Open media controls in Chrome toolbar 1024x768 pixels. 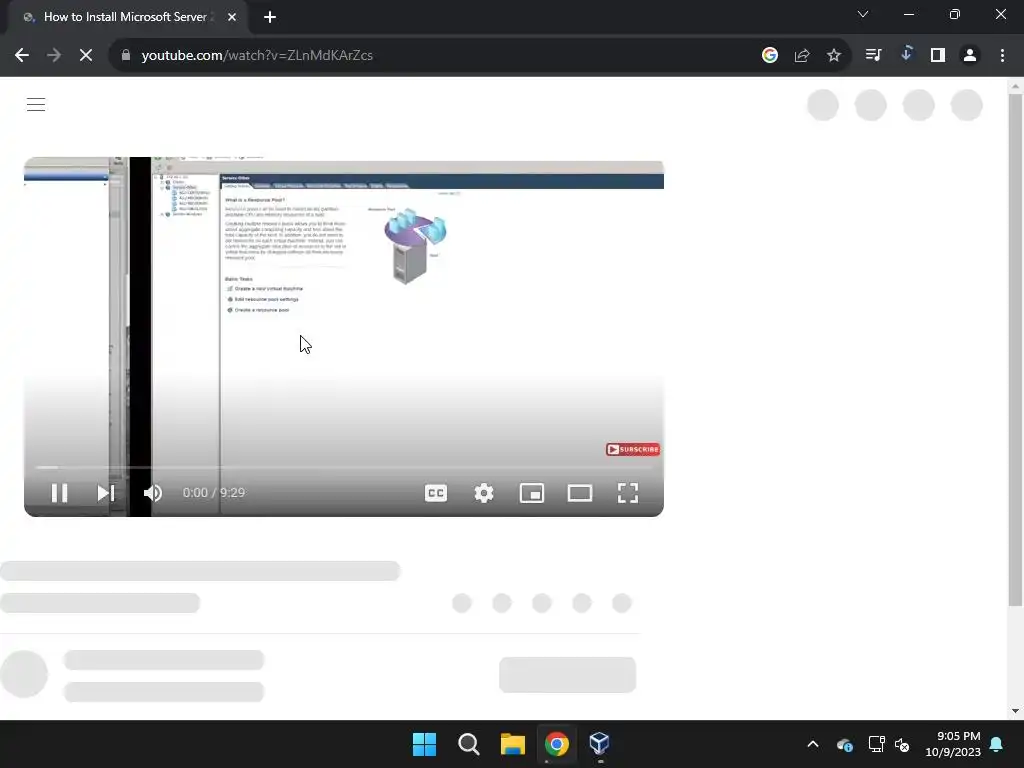tap(873, 55)
